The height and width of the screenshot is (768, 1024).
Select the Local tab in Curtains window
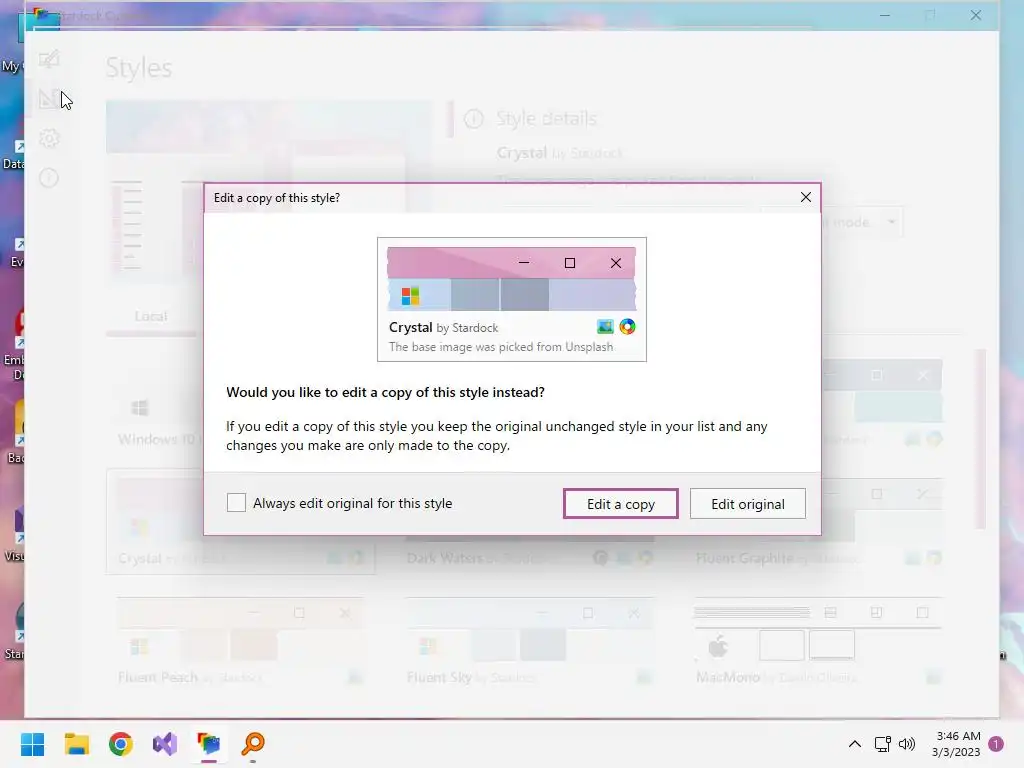[151, 316]
